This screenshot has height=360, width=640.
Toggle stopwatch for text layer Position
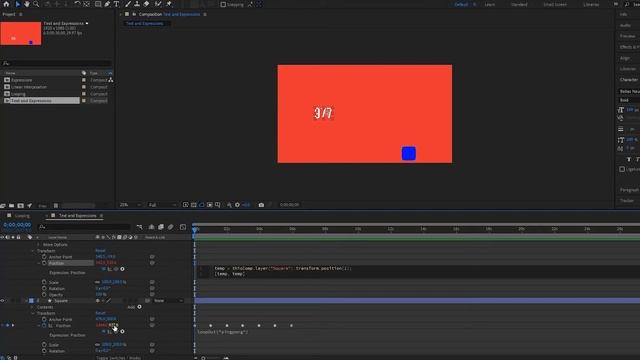(44, 263)
